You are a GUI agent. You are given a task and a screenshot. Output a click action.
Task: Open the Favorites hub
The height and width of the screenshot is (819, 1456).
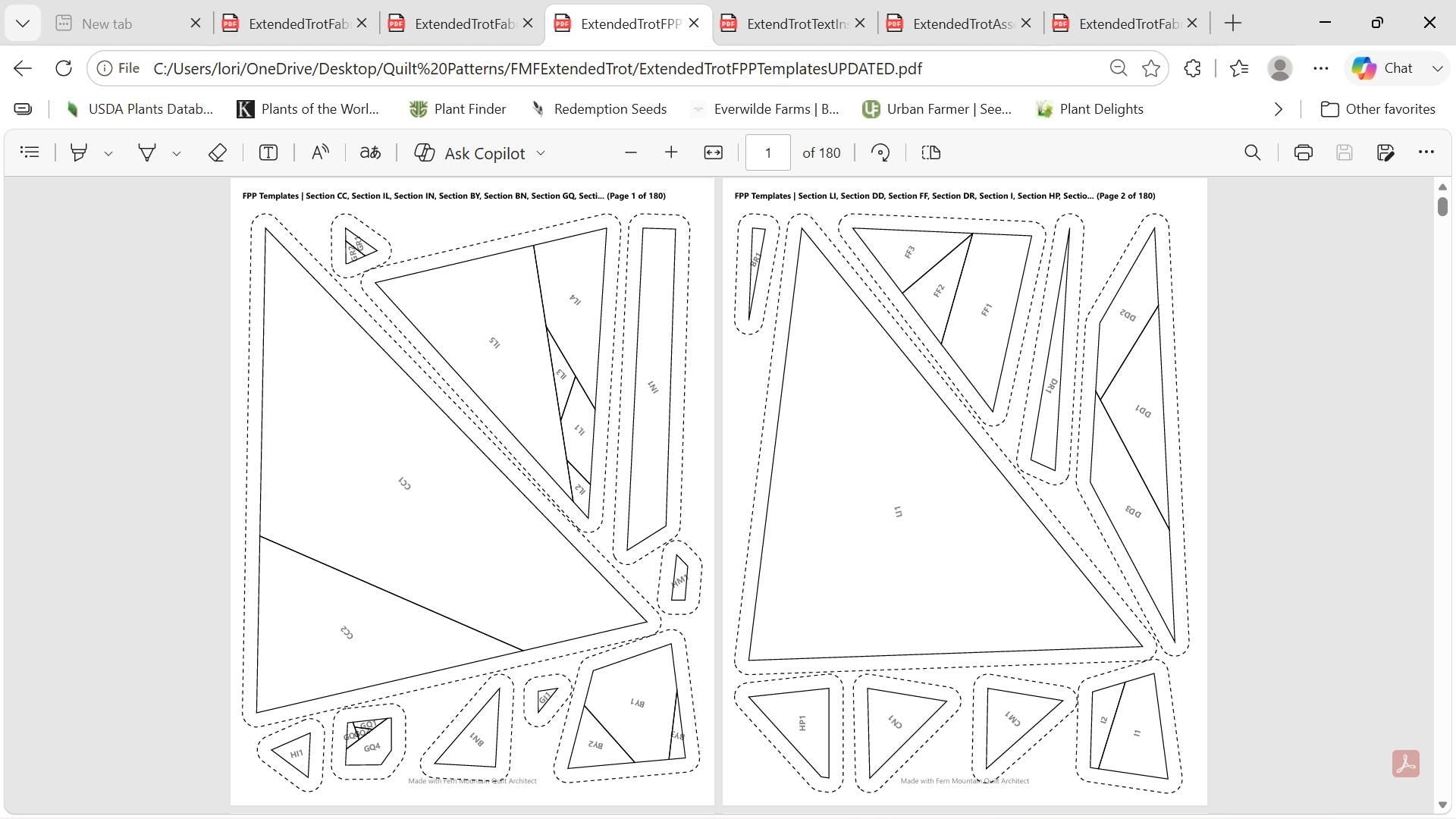coord(1240,68)
